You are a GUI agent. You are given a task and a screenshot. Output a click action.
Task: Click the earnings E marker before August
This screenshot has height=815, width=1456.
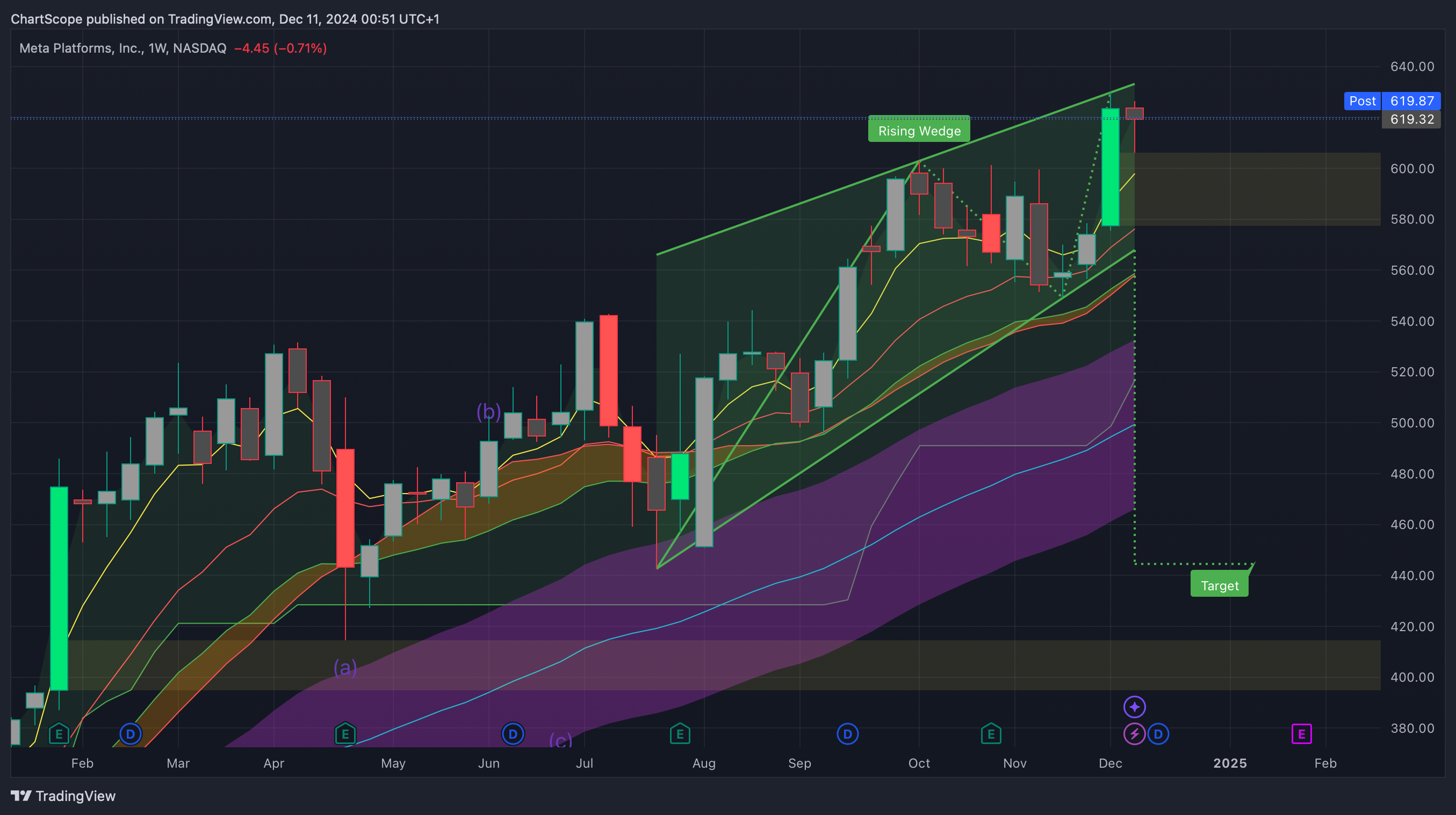point(680,734)
